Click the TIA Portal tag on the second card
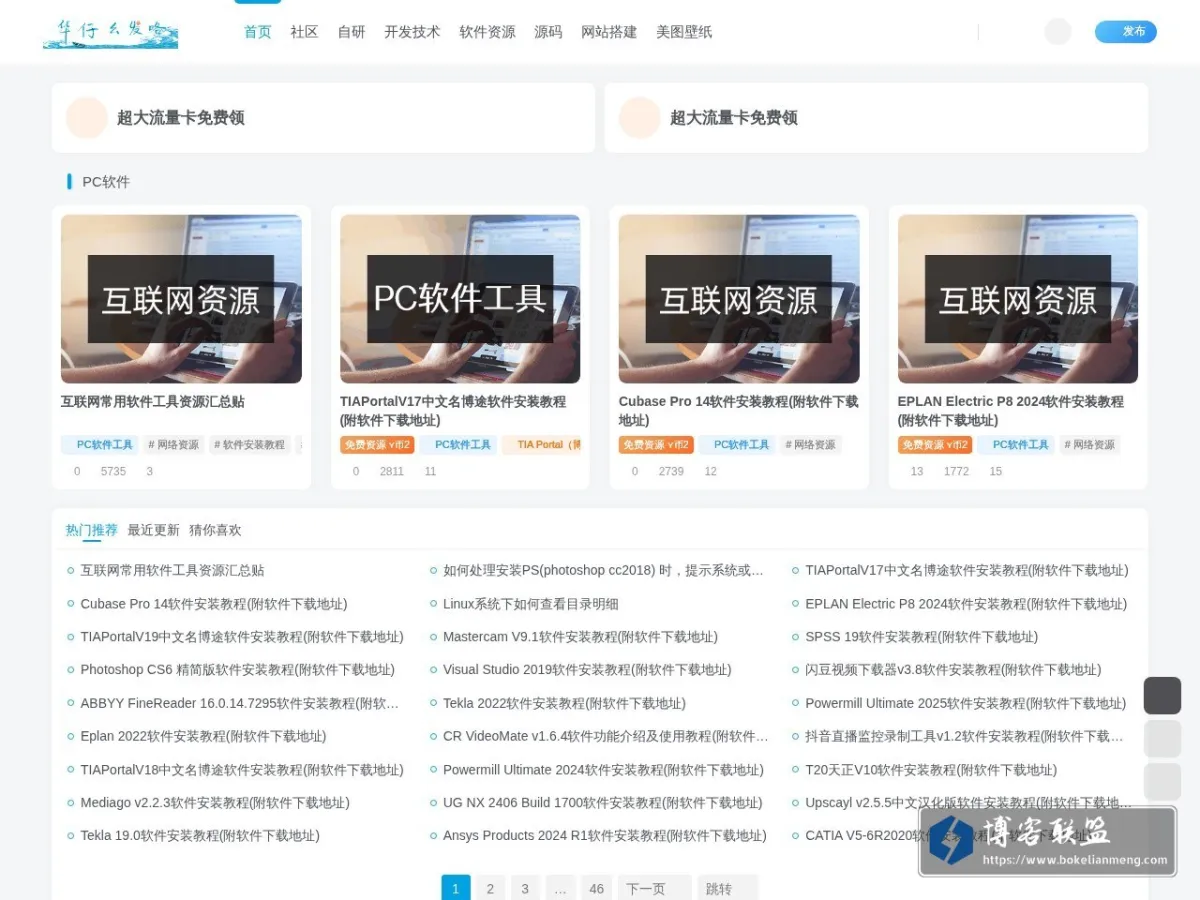Screen dimensions: 1200x900 pyautogui.click(x=543, y=445)
